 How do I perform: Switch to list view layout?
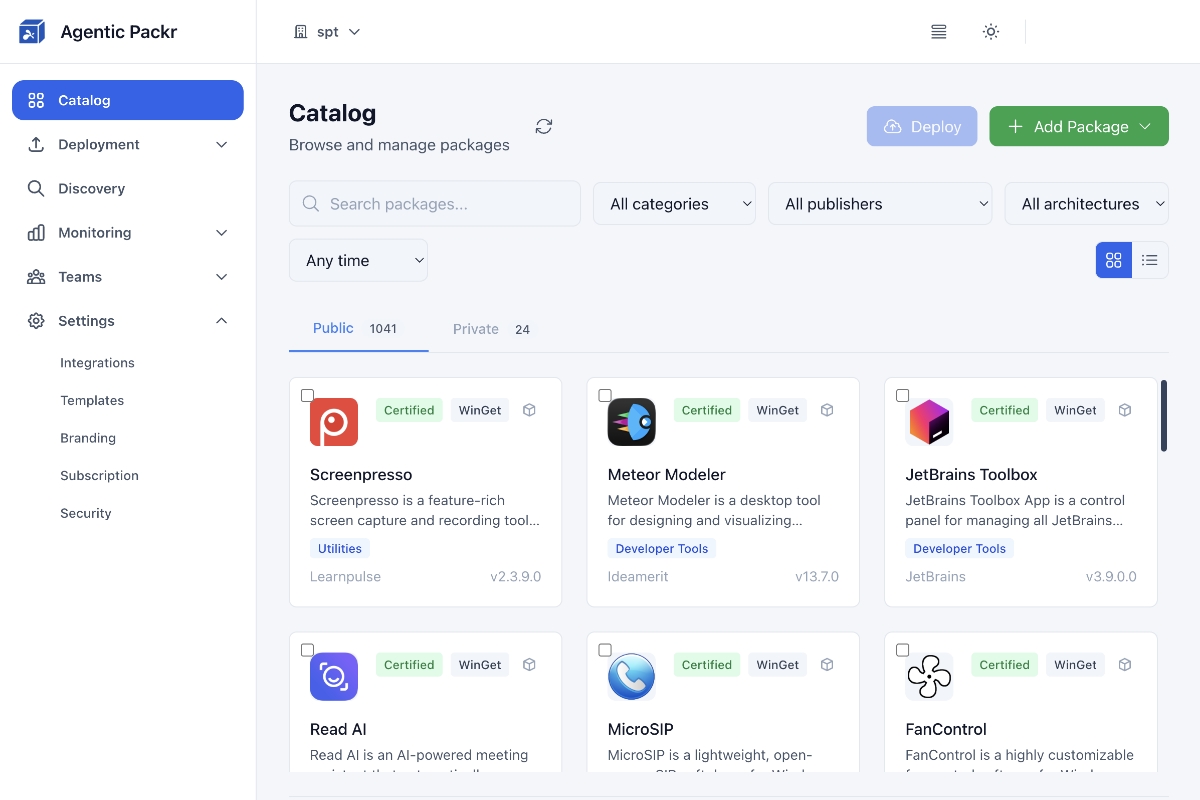(x=1150, y=260)
